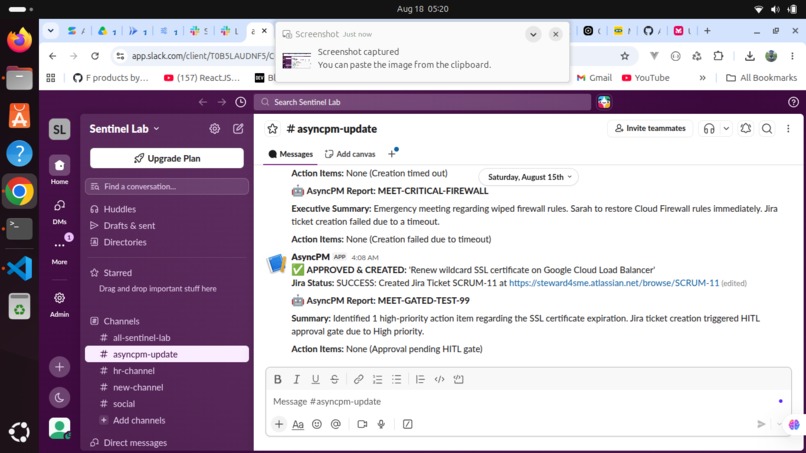The width and height of the screenshot is (806, 453).
Task: Start a huddle with the headphones icon
Action: click(709, 129)
